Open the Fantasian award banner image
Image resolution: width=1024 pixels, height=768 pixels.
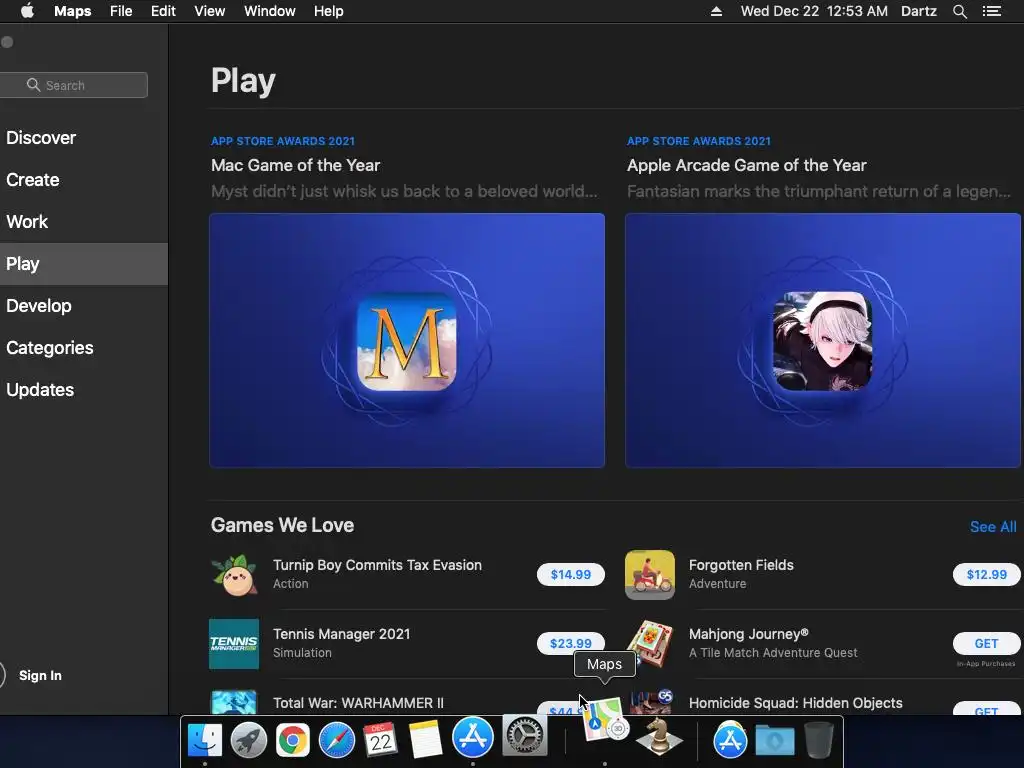823,340
